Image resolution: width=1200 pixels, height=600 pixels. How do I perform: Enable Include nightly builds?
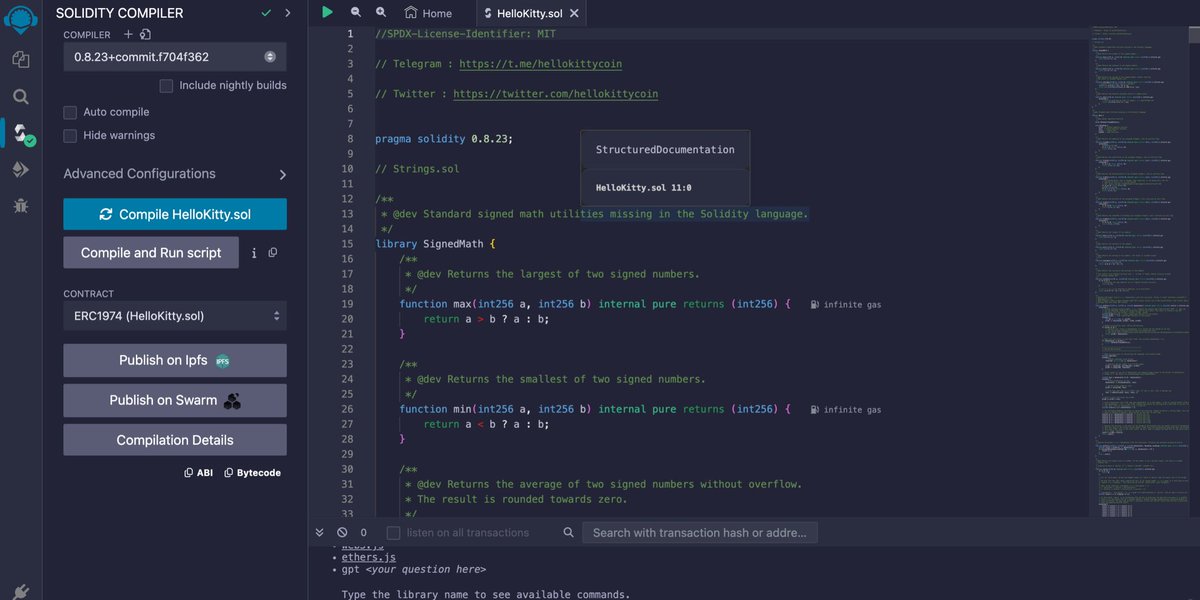[166, 85]
